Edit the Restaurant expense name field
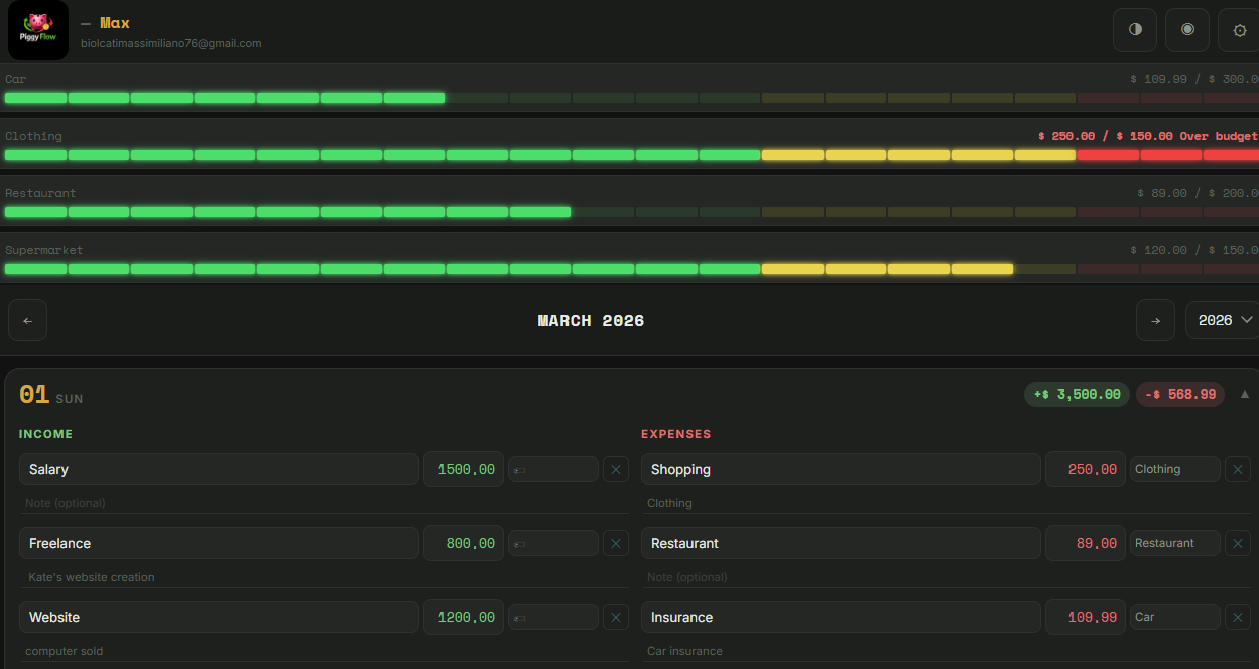 (840, 543)
